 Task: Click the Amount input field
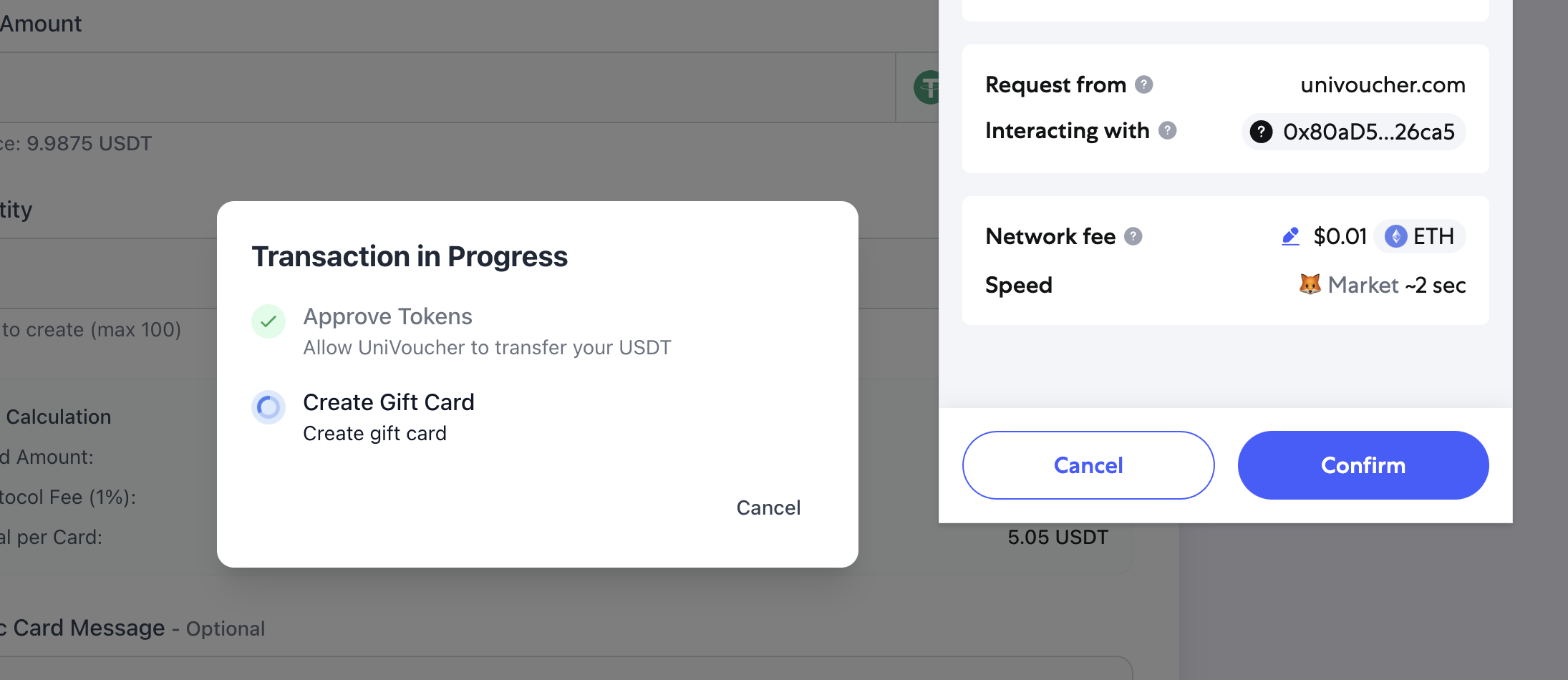[x=447, y=87]
